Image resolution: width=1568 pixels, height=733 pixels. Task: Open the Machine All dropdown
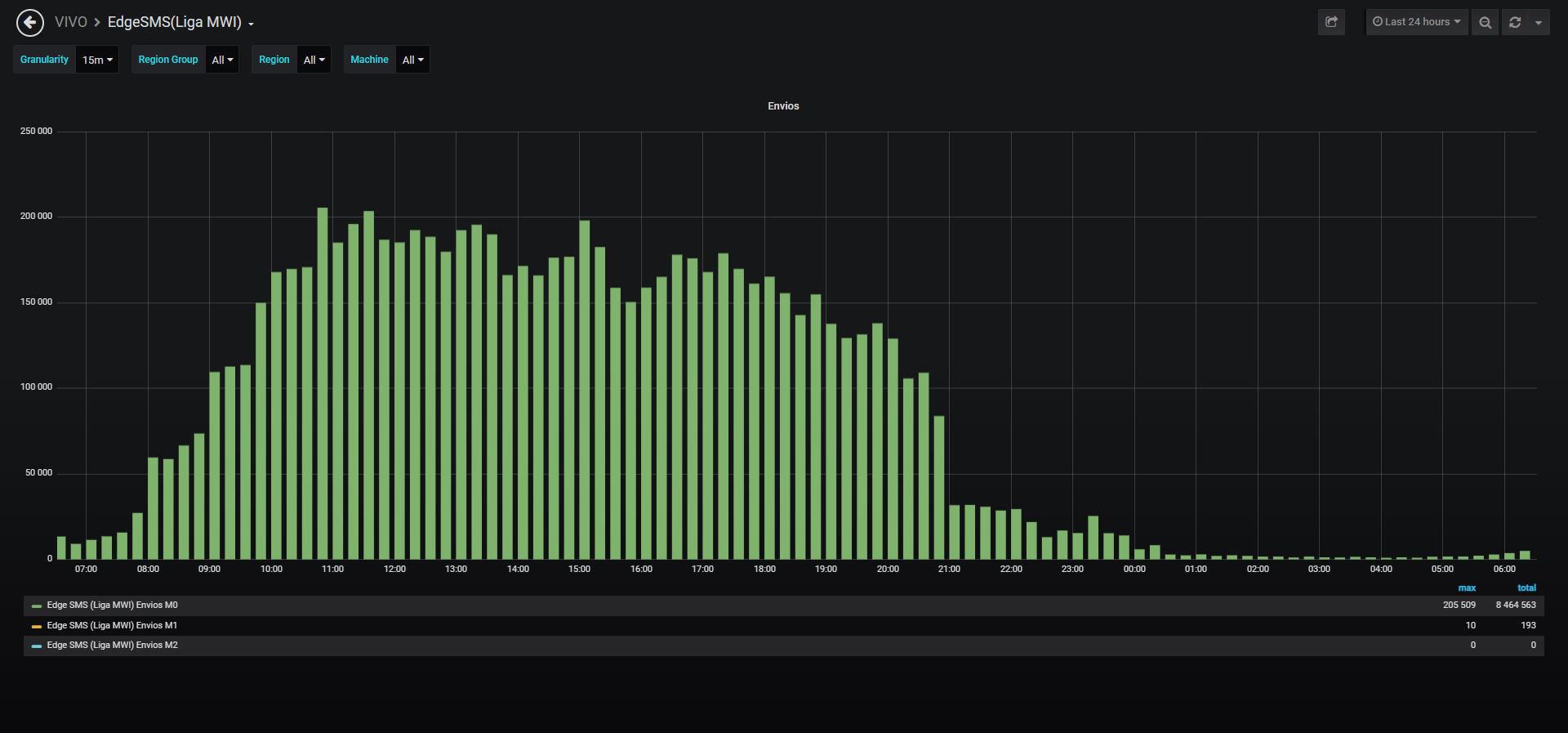pos(412,60)
